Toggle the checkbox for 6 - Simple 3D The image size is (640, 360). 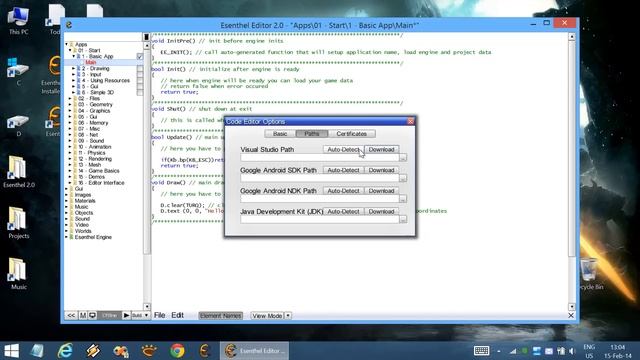[140, 93]
